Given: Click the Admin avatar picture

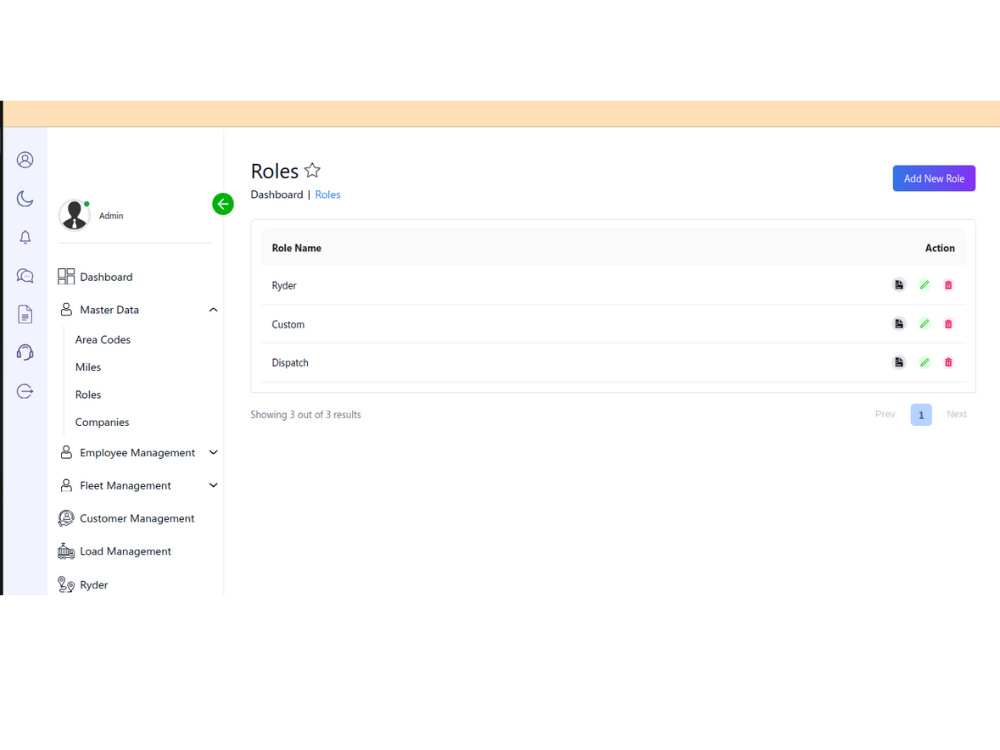Looking at the screenshot, I should pyautogui.click(x=74, y=215).
